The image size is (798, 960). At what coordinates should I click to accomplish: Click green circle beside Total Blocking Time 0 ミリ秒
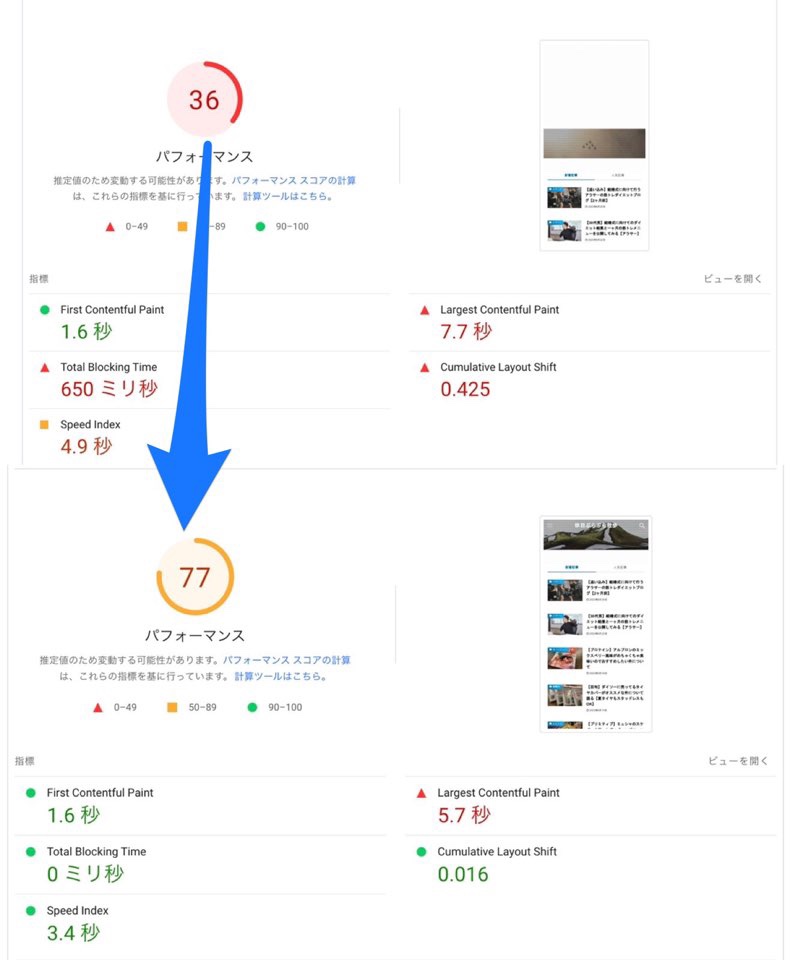click(x=31, y=852)
